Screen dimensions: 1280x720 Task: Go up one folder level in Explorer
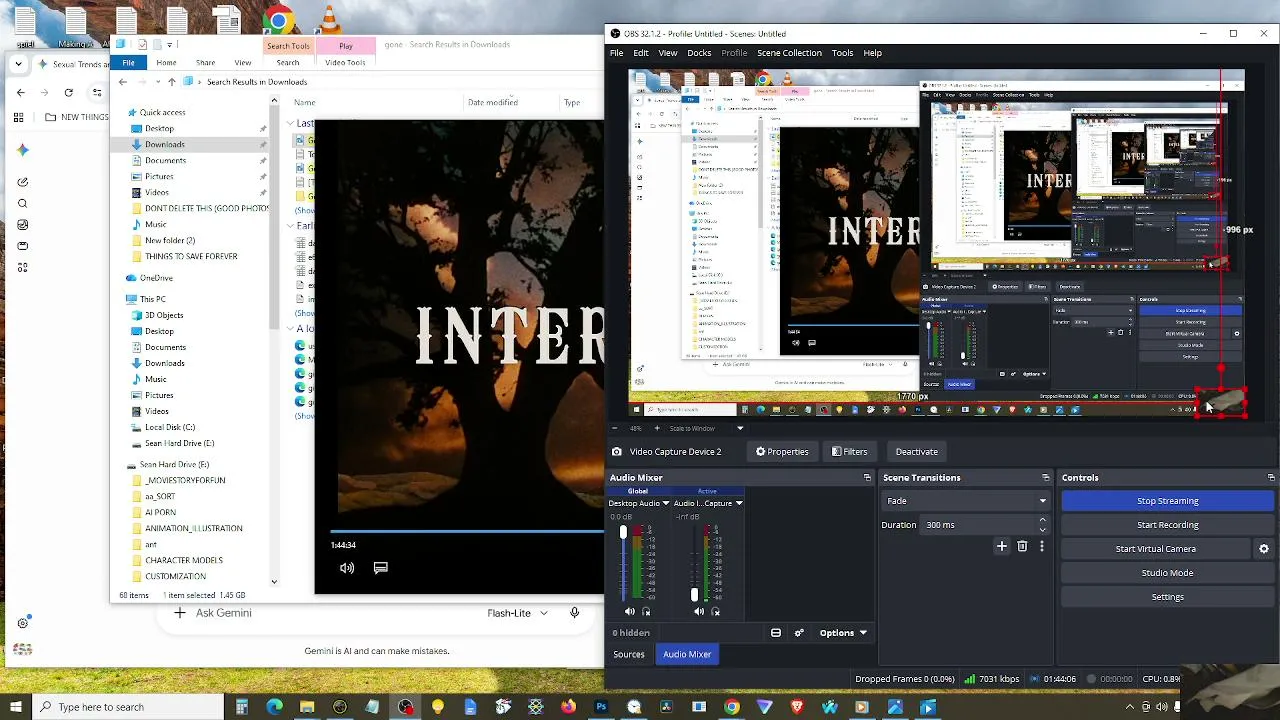click(x=172, y=82)
